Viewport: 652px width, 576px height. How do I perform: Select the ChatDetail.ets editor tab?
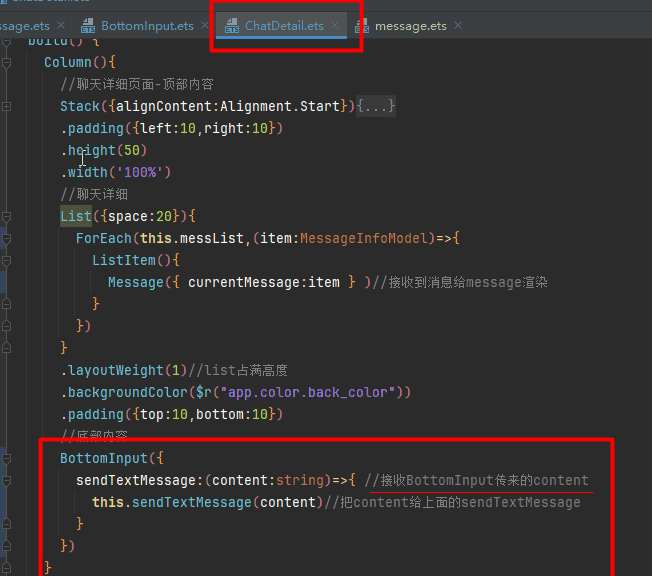(284, 26)
